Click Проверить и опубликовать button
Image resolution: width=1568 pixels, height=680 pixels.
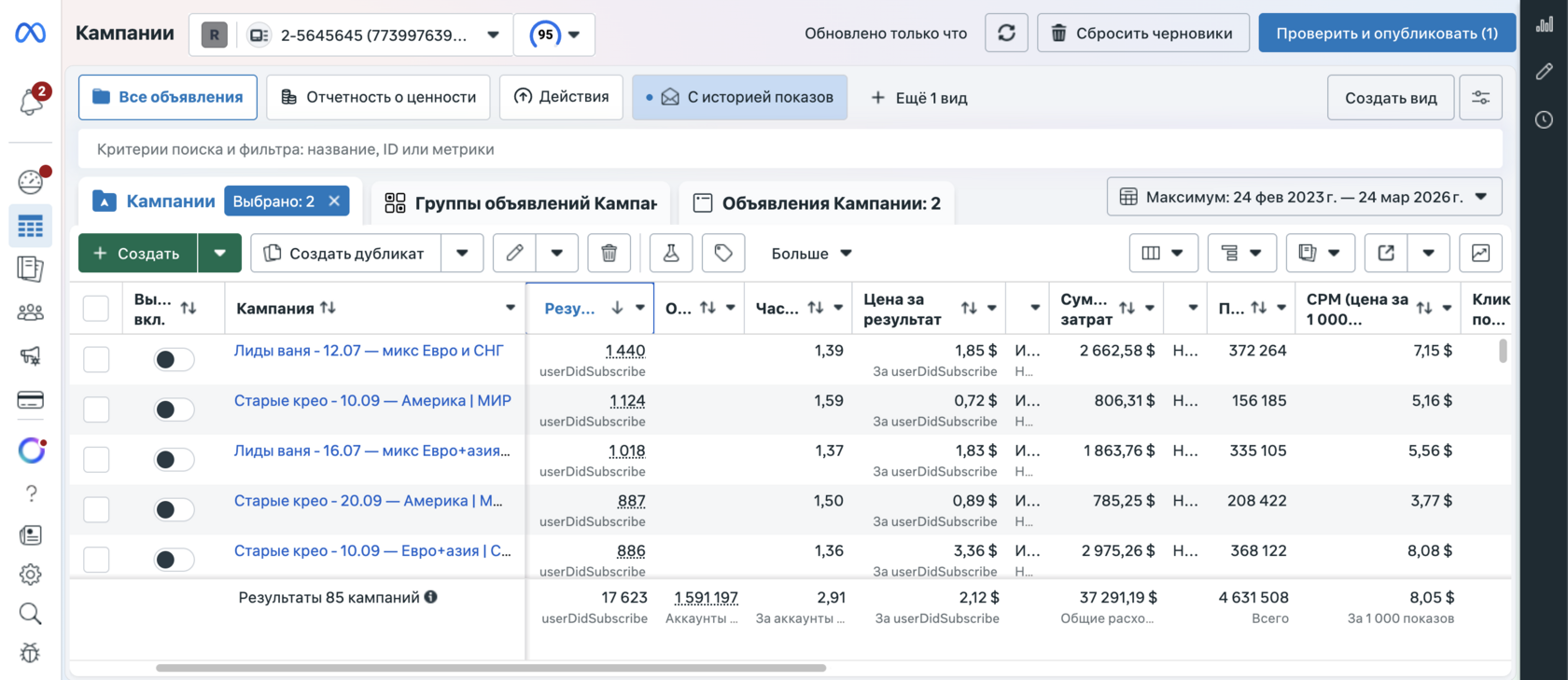pos(1386,34)
